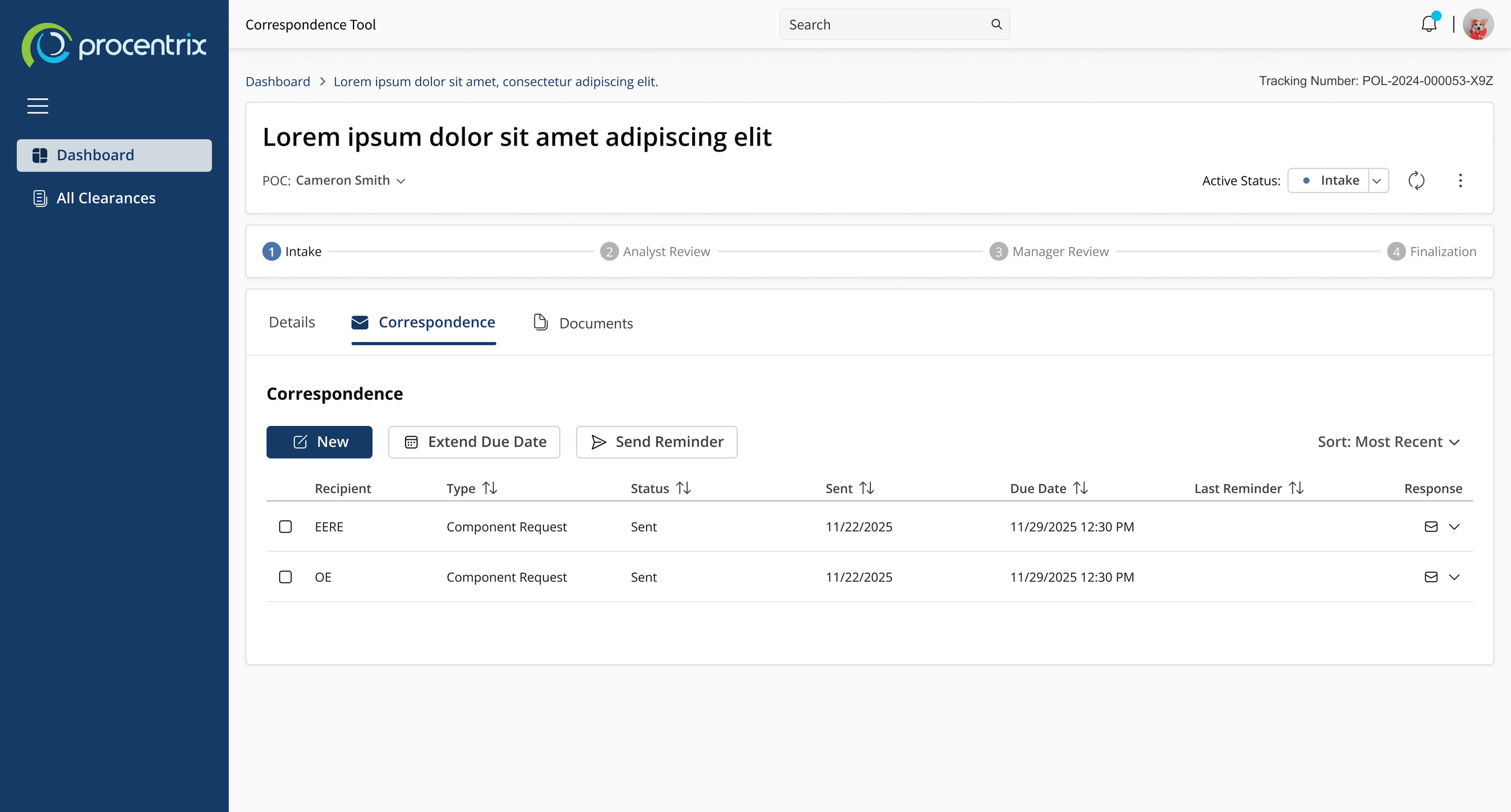Click the user avatar picture

1478,24
